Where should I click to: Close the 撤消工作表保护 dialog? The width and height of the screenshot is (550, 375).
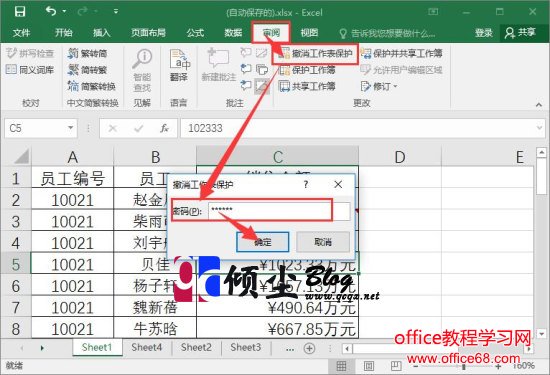[x=338, y=184]
